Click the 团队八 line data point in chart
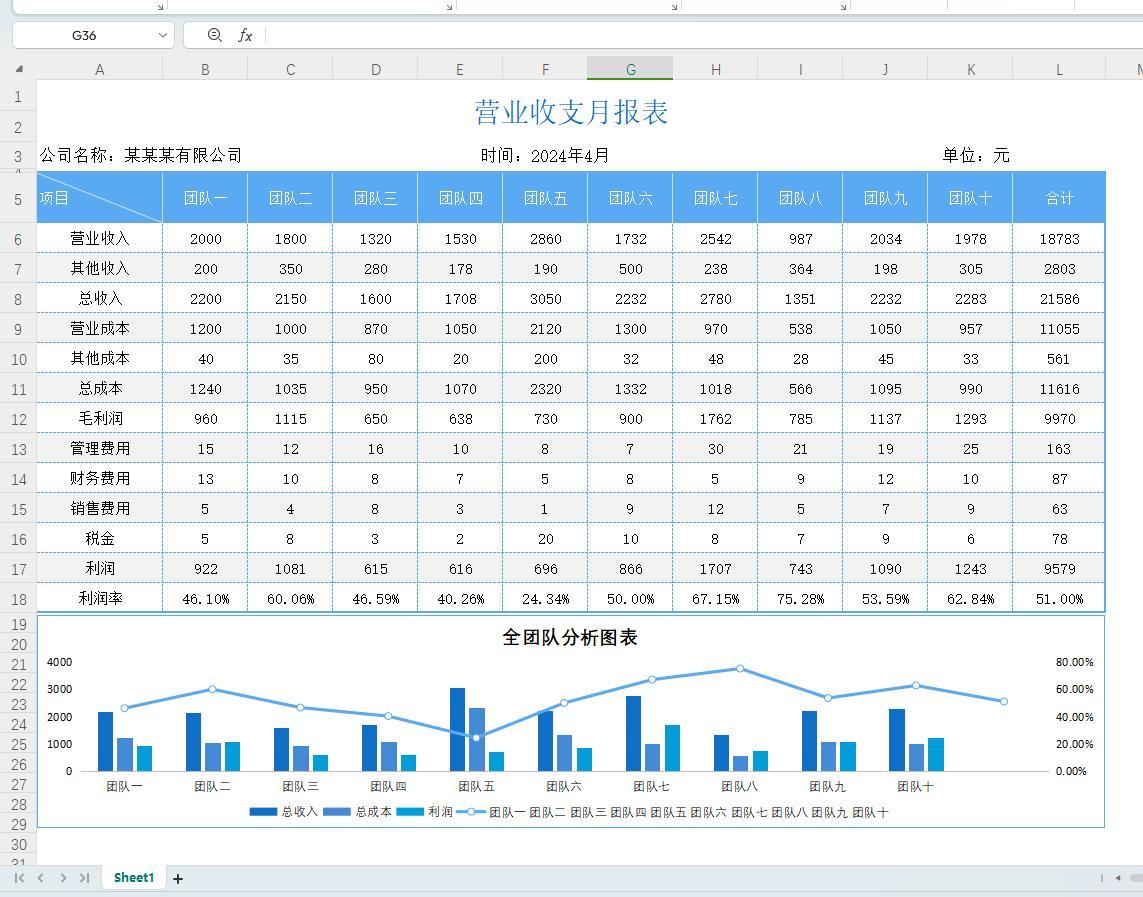 pos(740,668)
